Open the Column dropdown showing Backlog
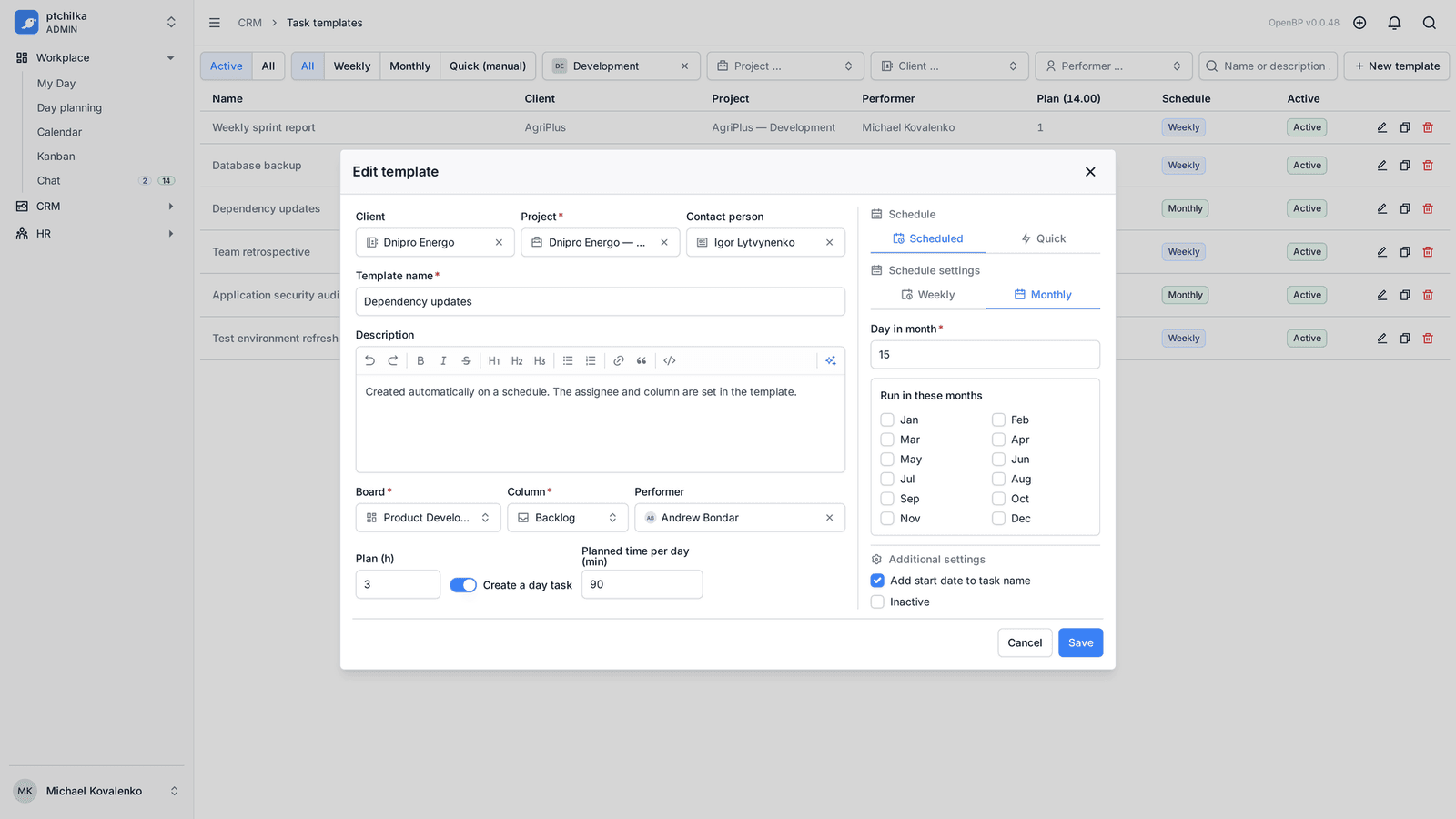The height and width of the screenshot is (819, 1456). click(567, 518)
